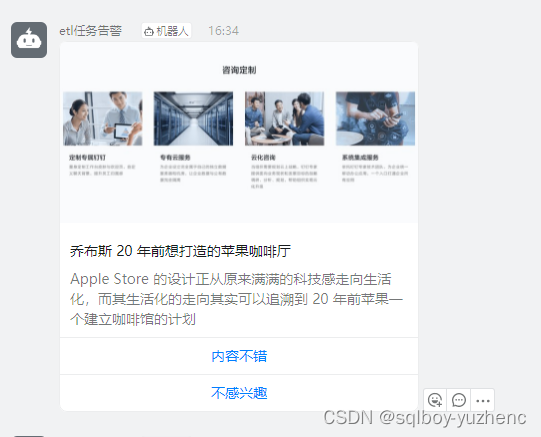Click the 16:34 message timestamp
This screenshot has width=541, height=437.
(223, 31)
